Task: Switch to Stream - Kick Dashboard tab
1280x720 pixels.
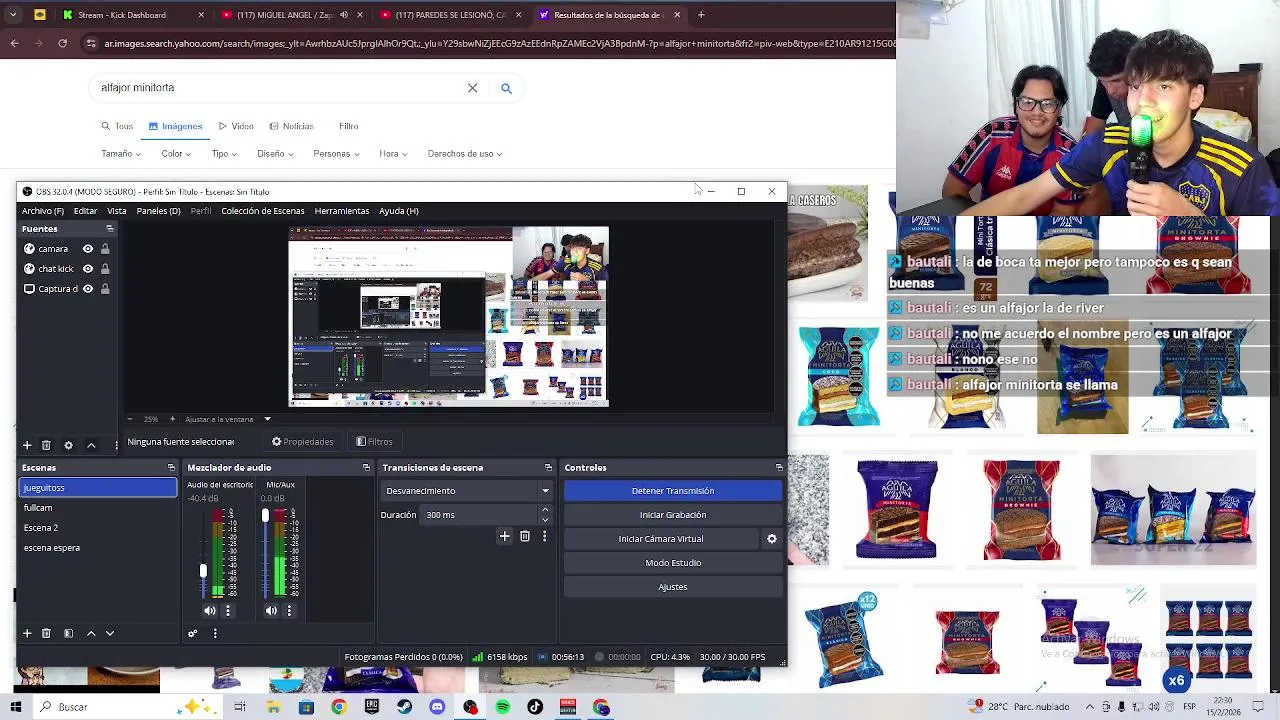Action: point(130,15)
